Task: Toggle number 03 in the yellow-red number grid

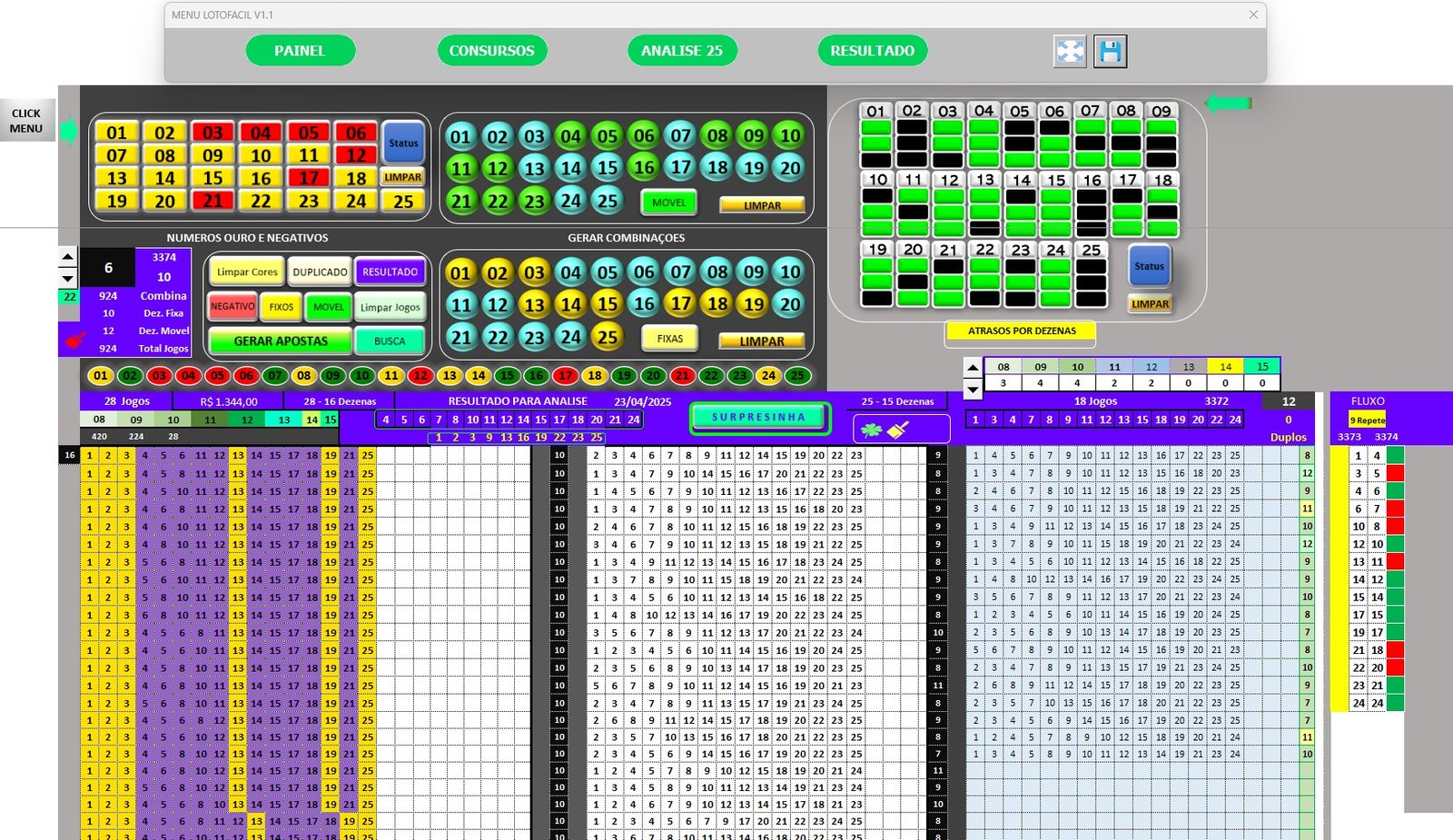Action: pos(213,133)
